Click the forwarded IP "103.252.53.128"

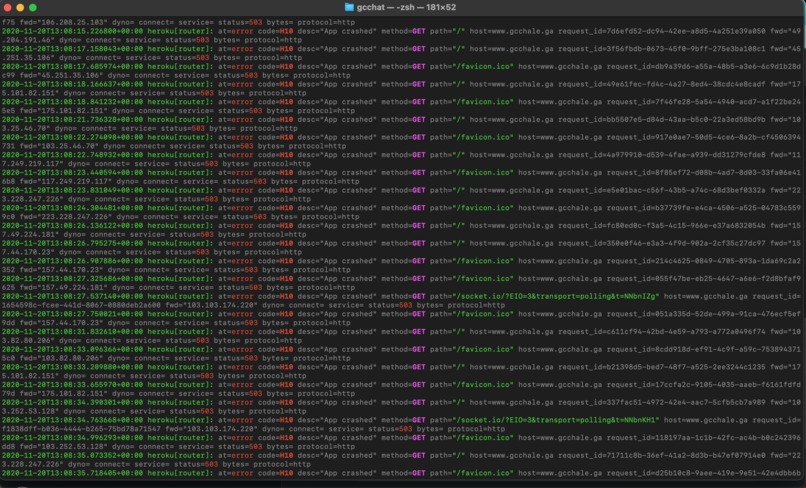(x=72, y=446)
